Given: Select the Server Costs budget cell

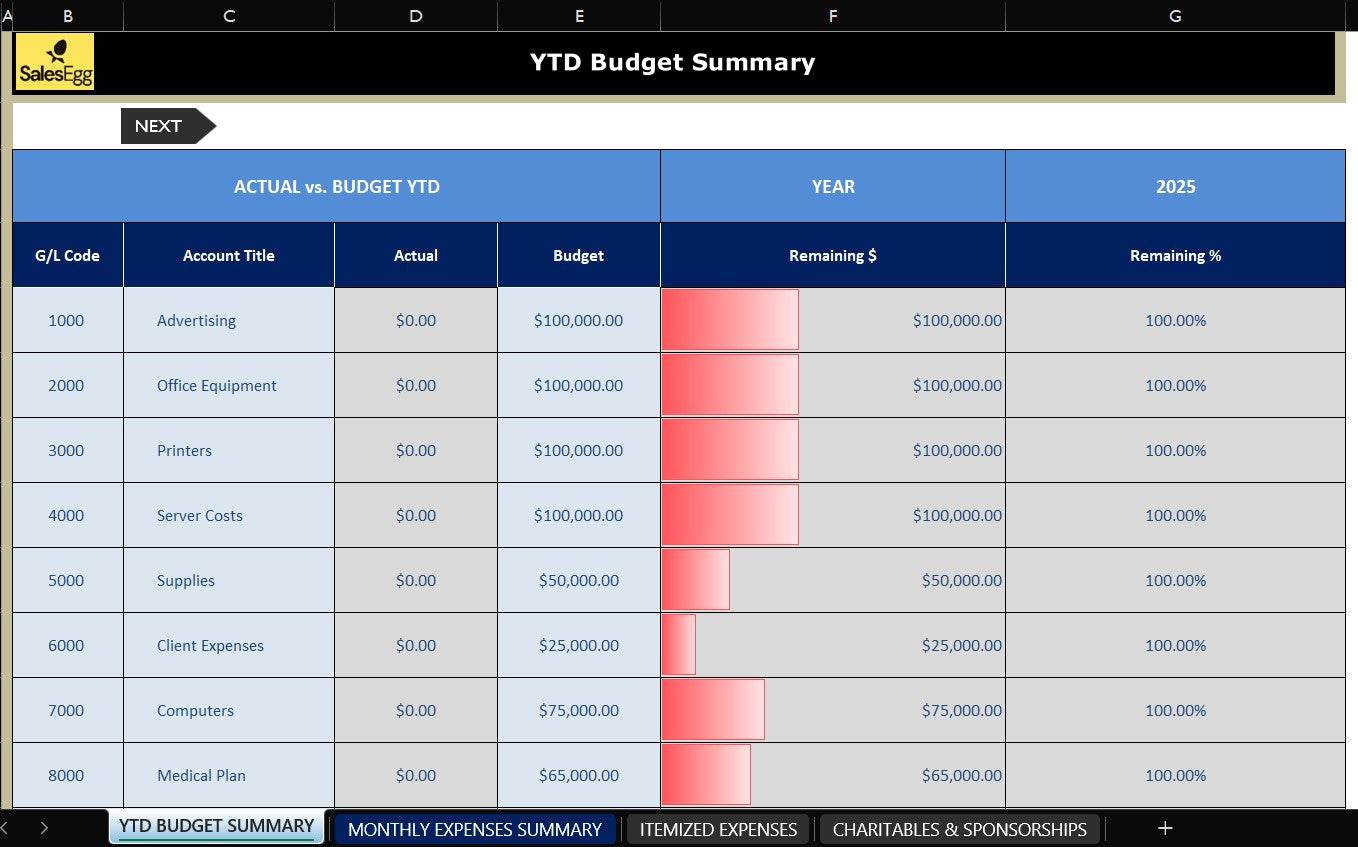Looking at the screenshot, I should point(578,516).
